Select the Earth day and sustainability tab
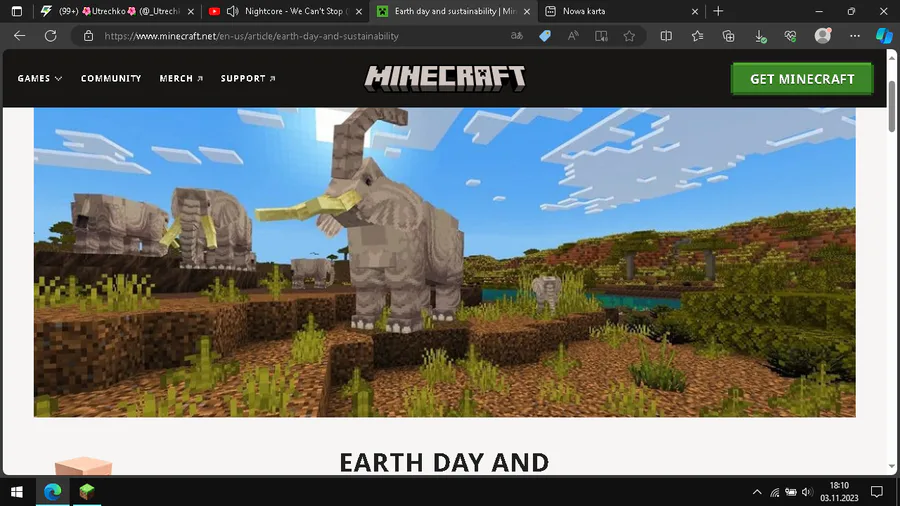900x506 pixels. coord(454,11)
